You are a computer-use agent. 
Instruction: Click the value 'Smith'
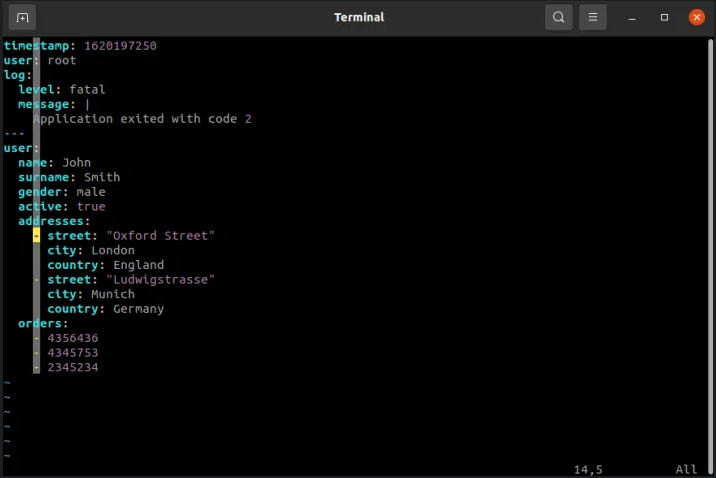pos(102,177)
